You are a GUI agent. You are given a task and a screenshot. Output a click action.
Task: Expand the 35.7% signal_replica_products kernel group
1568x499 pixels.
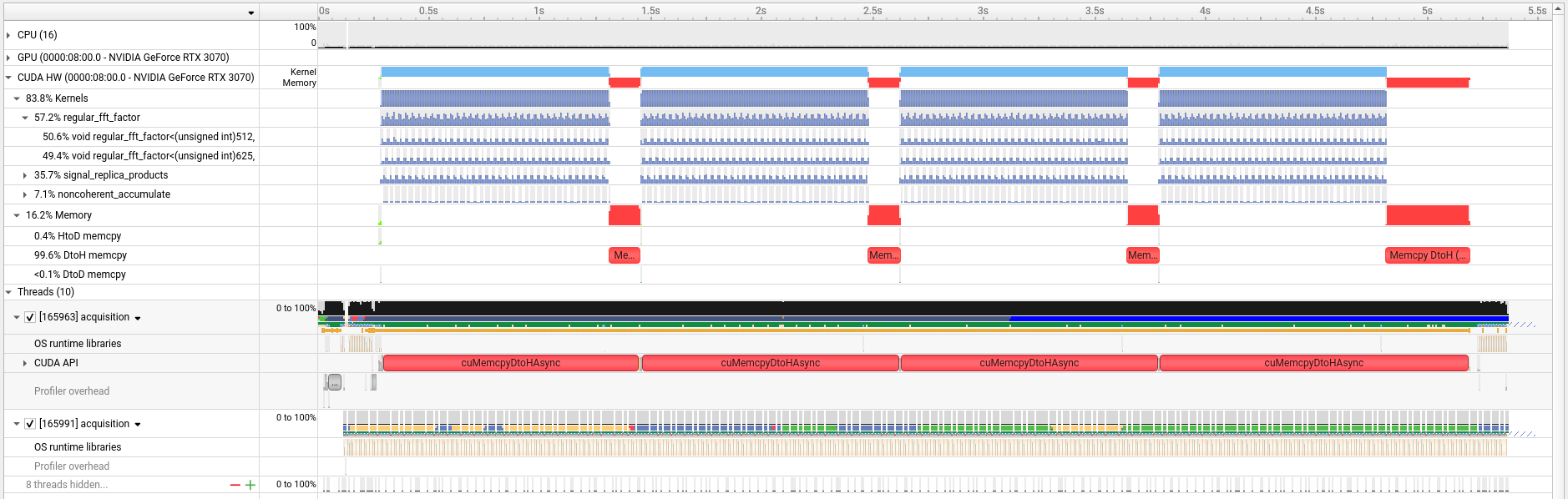tap(25, 175)
